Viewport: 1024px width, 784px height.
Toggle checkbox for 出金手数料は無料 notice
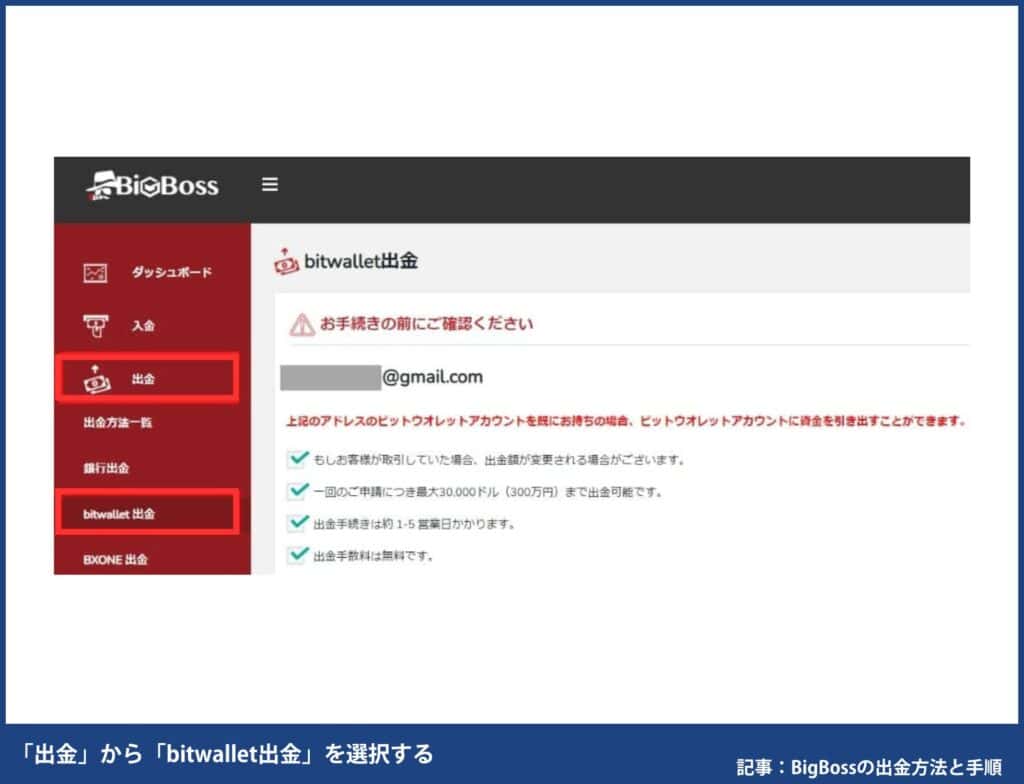[298, 555]
